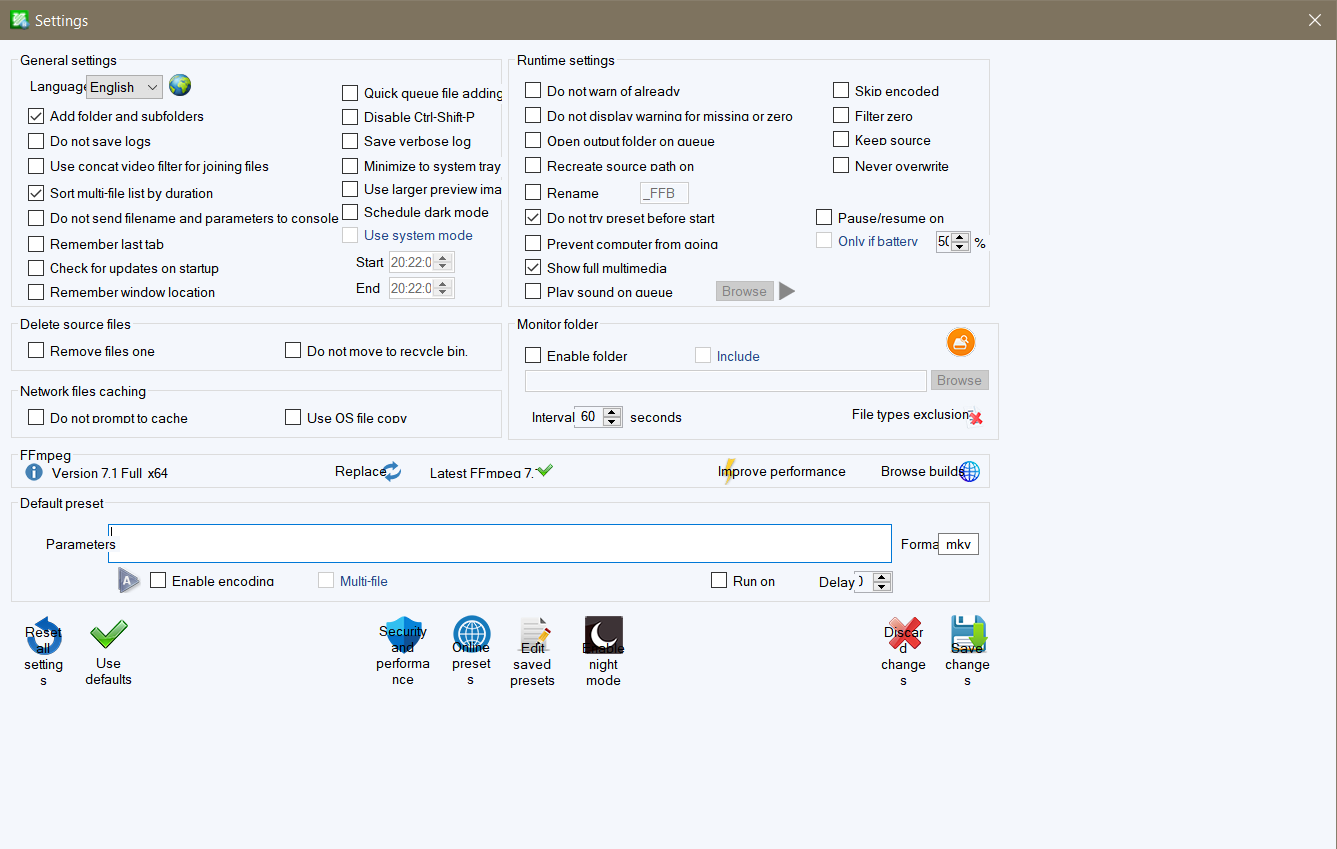Screen dimensions: 1337x849
Task: Enable Use concat video filter option
Action: (x=36, y=166)
